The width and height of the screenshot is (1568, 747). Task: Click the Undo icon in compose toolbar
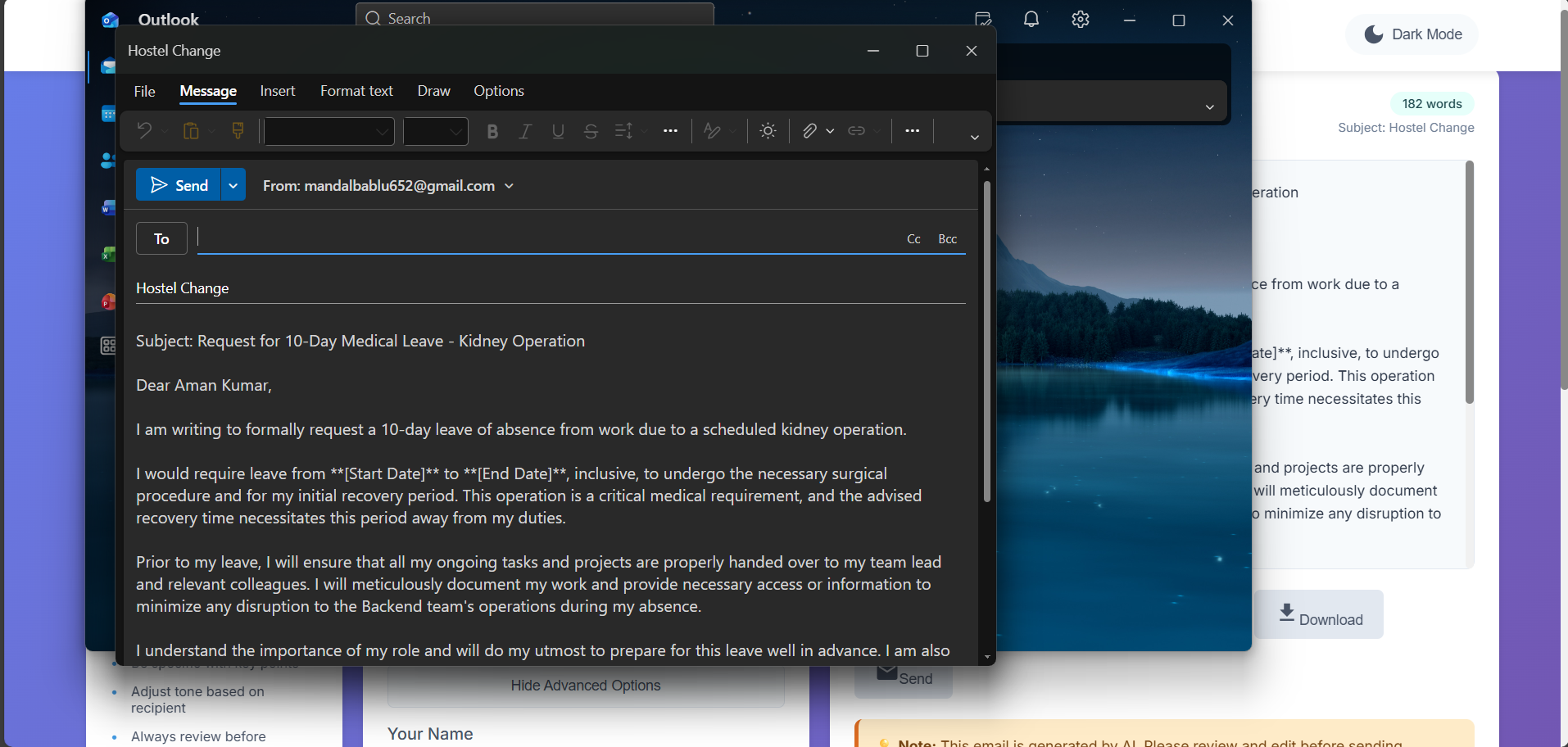click(x=144, y=131)
